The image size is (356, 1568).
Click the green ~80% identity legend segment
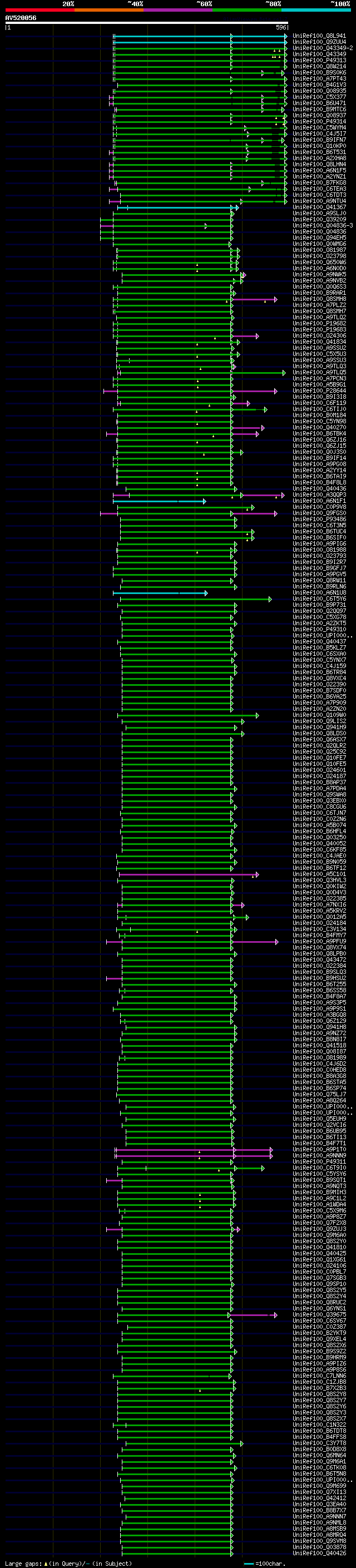click(x=247, y=10)
